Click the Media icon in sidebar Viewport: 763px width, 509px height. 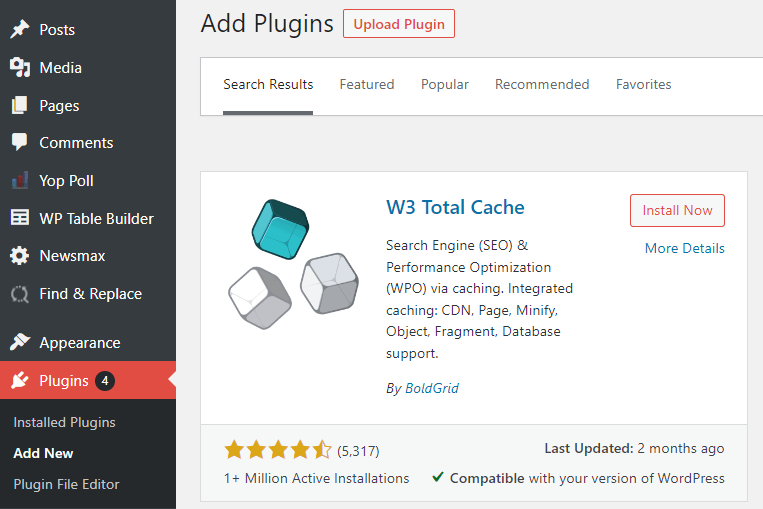(19, 67)
